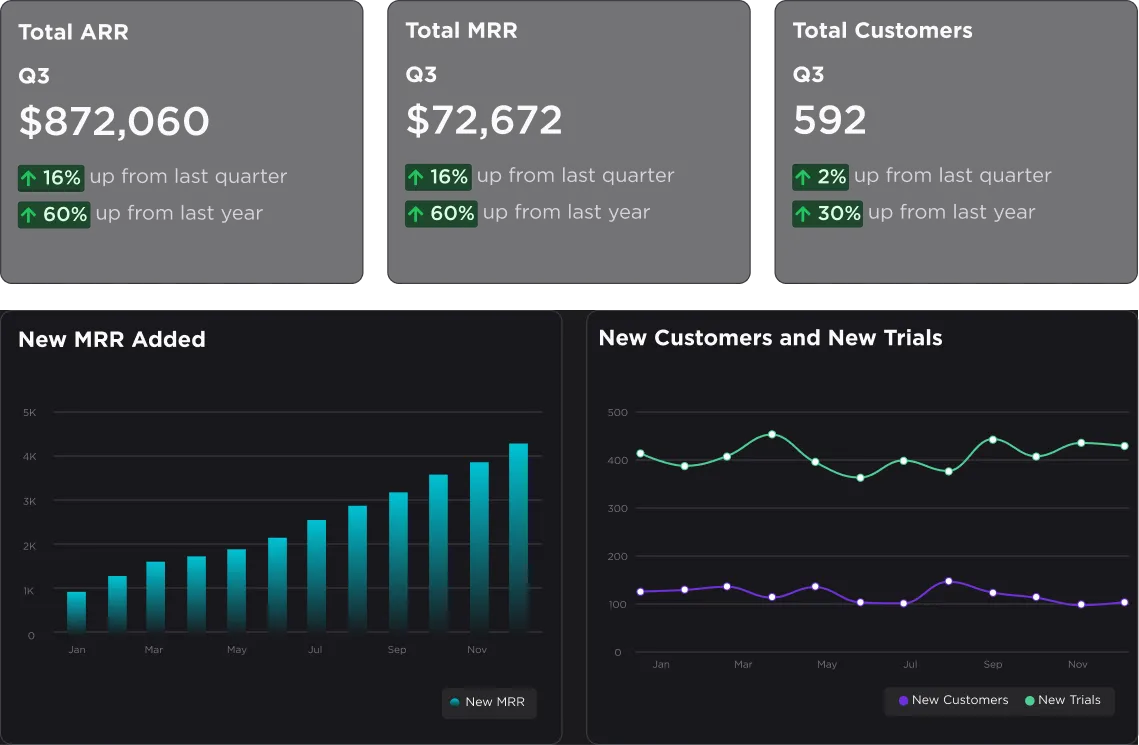This screenshot has height=745, width=1139.
Task: Click the Jul label in New Customers chart
Action: (x=910, y=664)
